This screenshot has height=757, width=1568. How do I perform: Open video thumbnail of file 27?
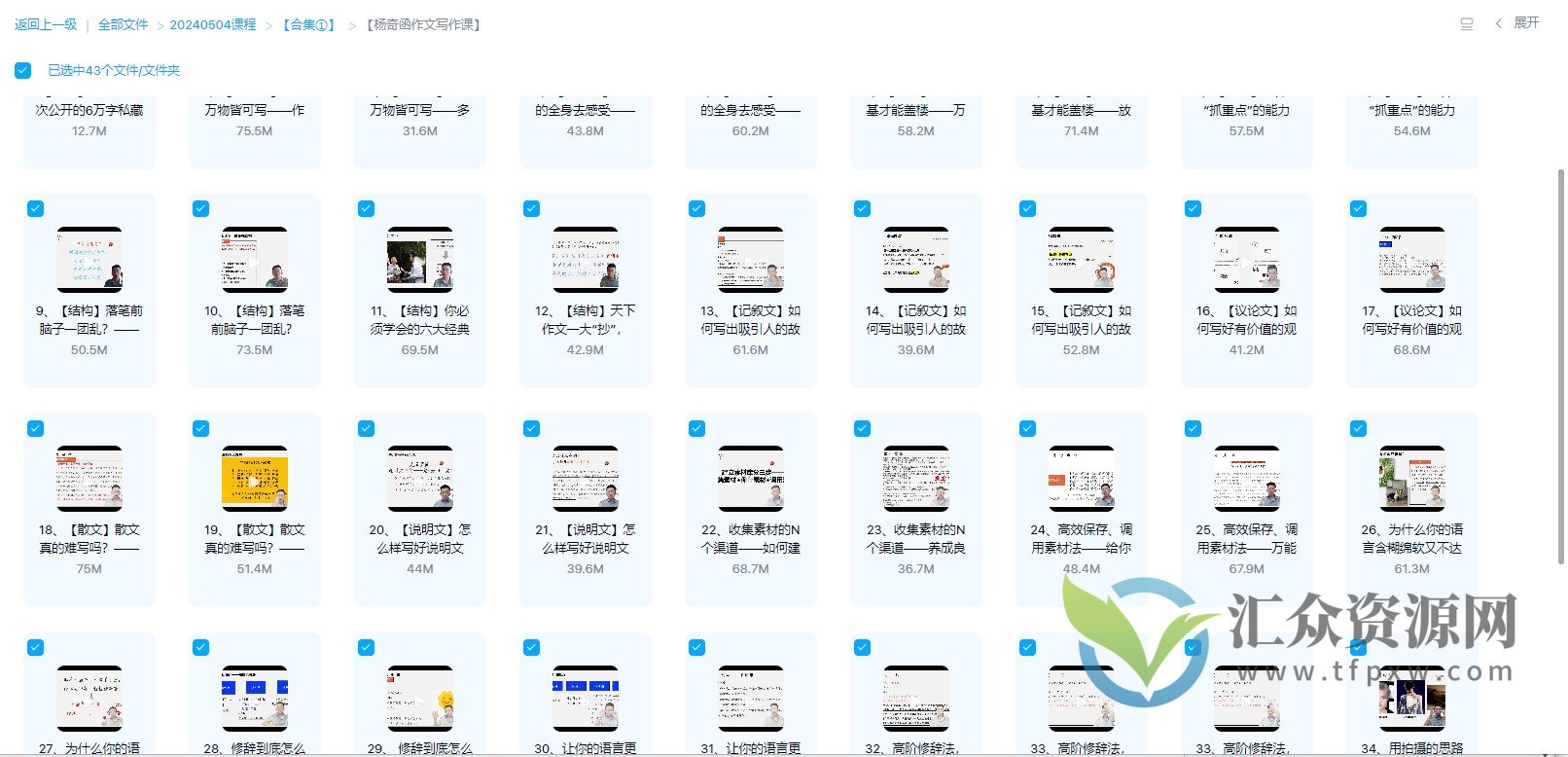click(89, 699)
